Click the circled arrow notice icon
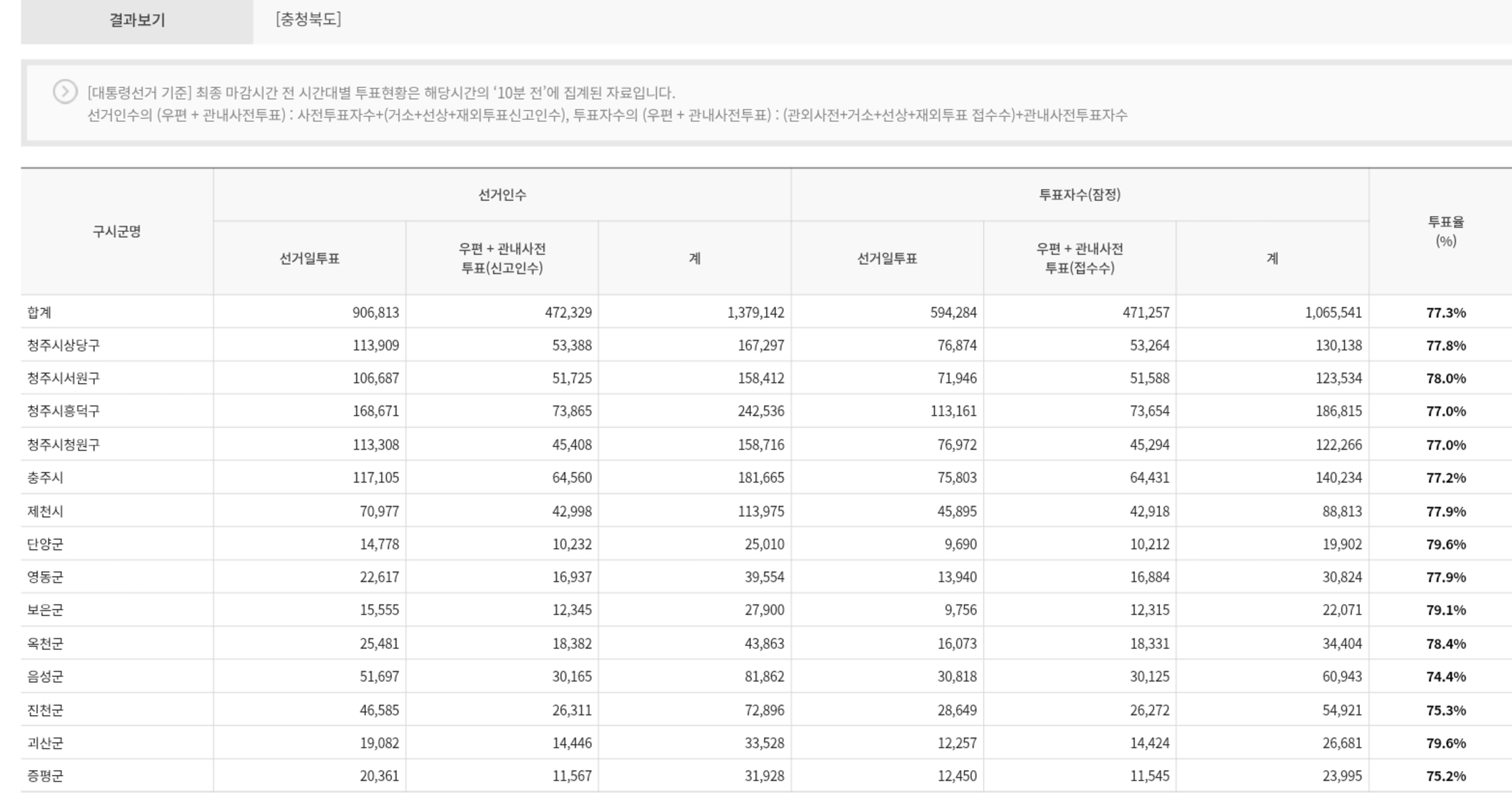 65,92
